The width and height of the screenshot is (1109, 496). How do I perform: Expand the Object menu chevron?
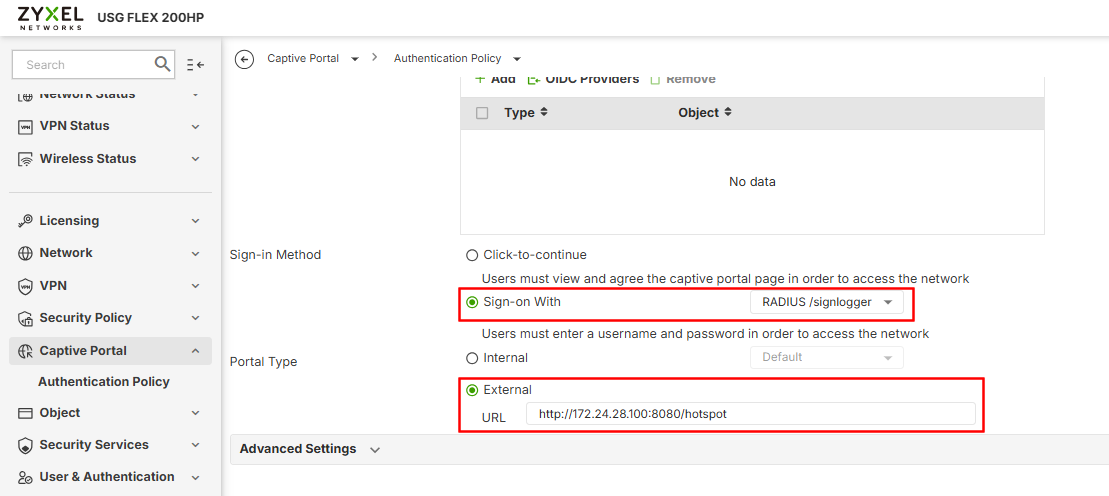[x=196, y=413]
